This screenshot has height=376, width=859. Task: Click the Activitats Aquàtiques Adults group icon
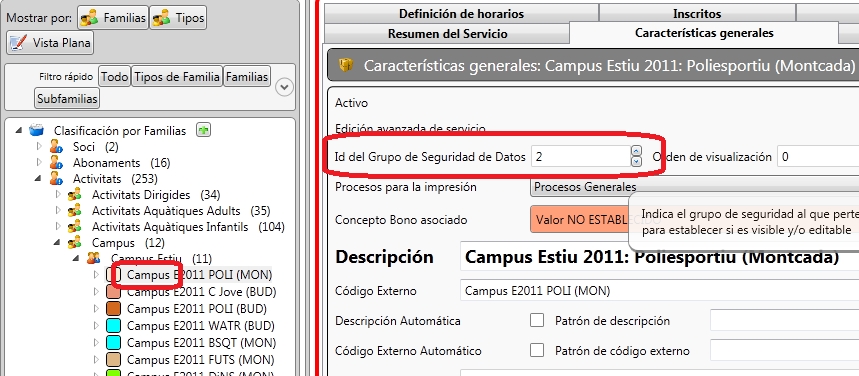[x=75, y=210]
